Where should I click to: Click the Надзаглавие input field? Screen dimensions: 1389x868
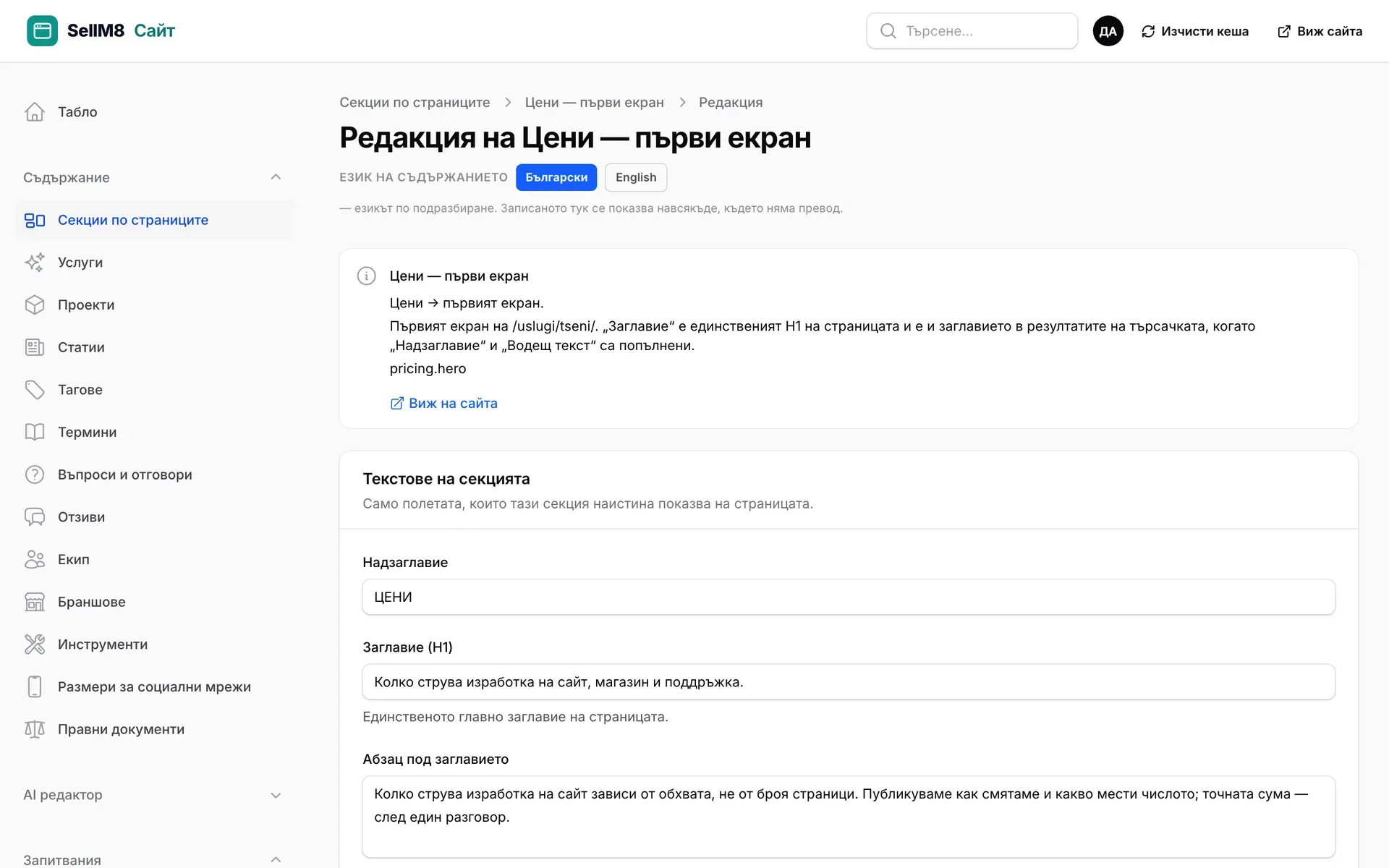click(x=849, y=597)
